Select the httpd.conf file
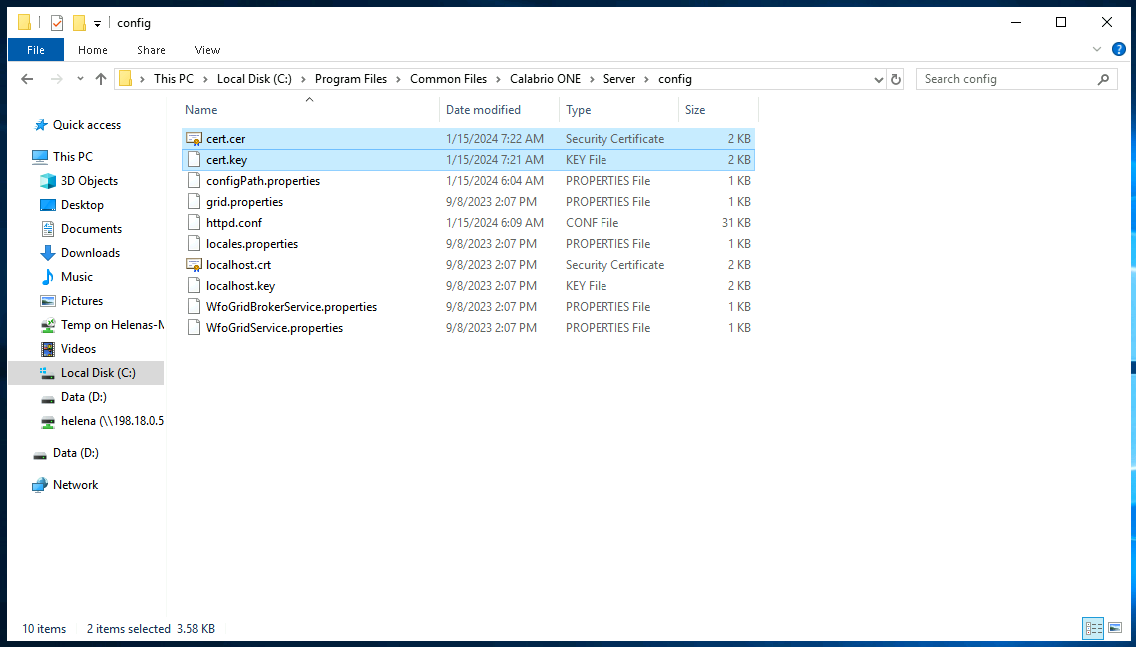 click(234, 223)
